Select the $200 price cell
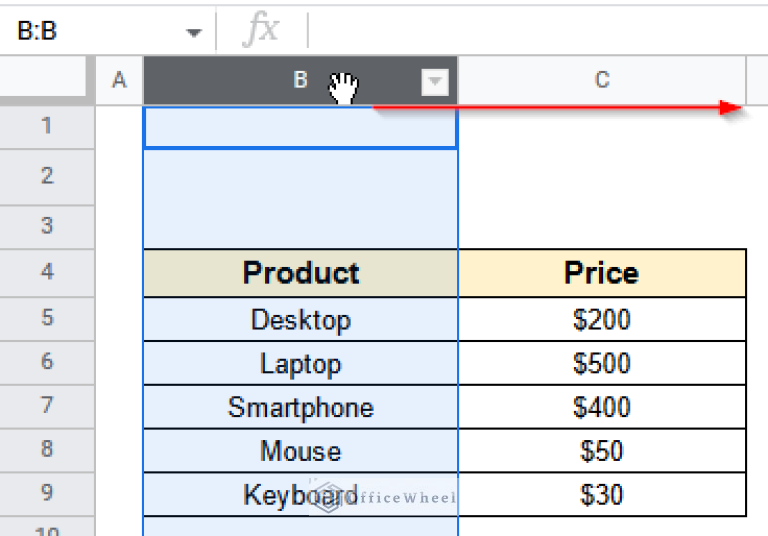 point(602,320)
